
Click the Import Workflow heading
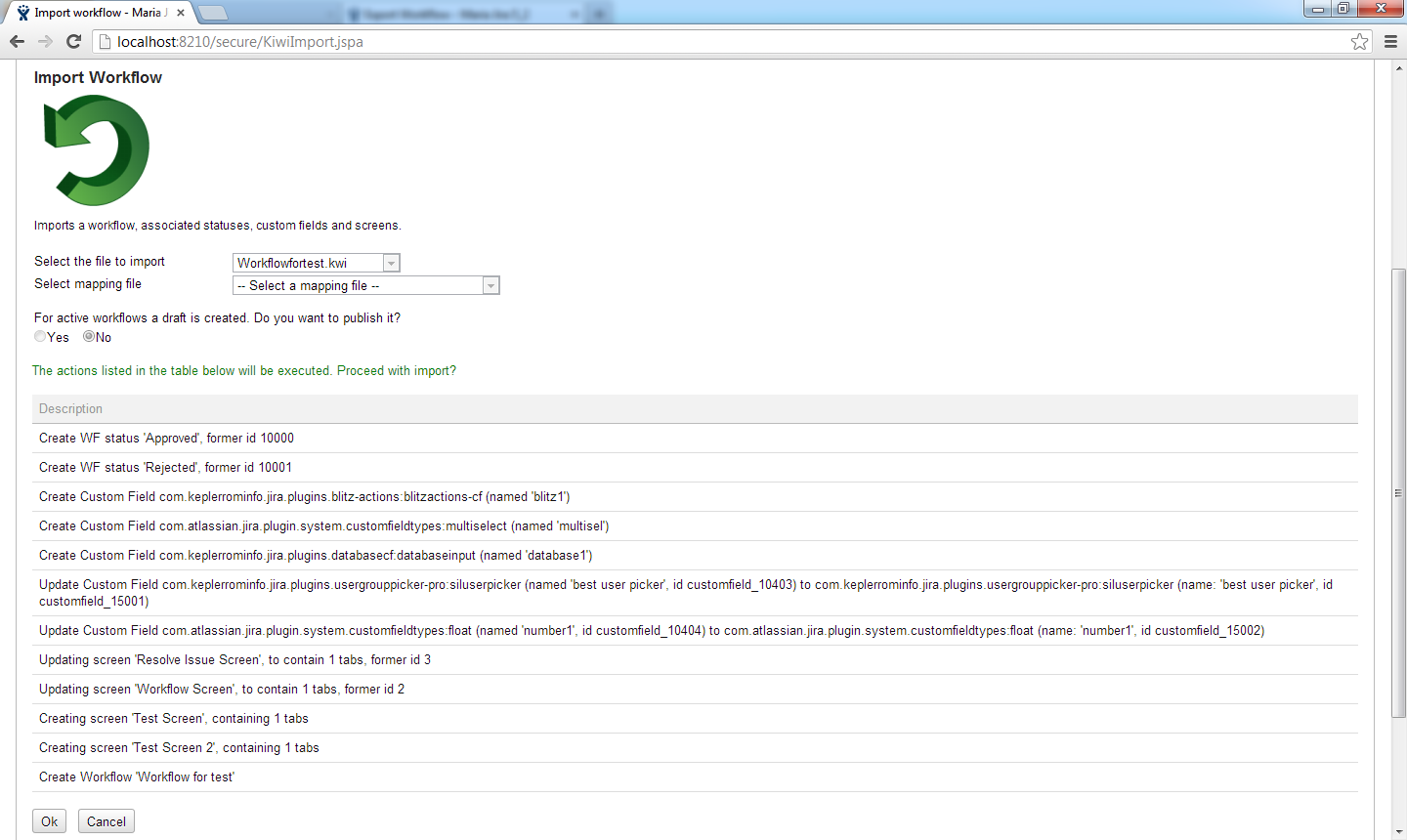98,78
